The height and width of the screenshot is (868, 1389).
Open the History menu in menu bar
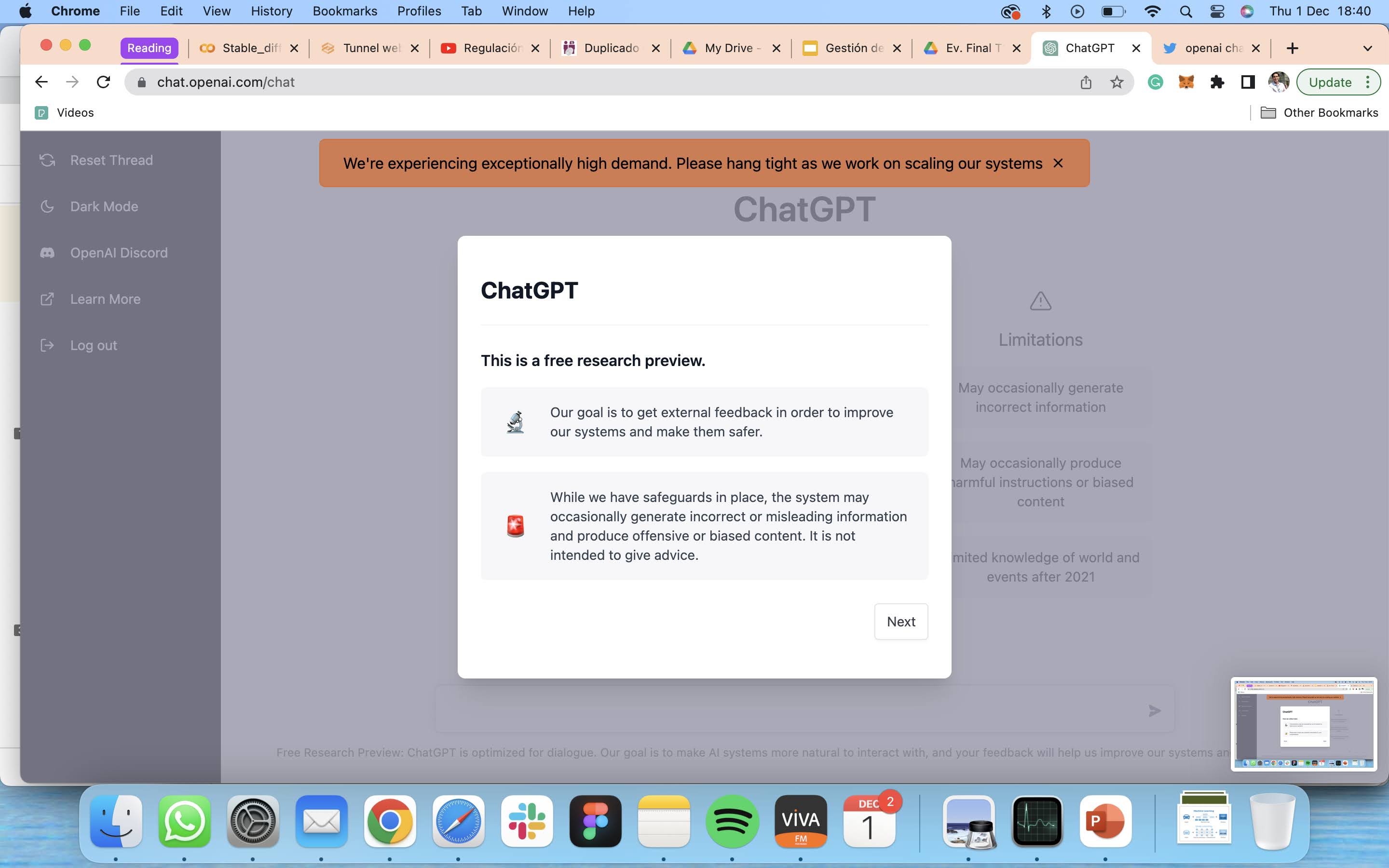(x=272, y=11)
